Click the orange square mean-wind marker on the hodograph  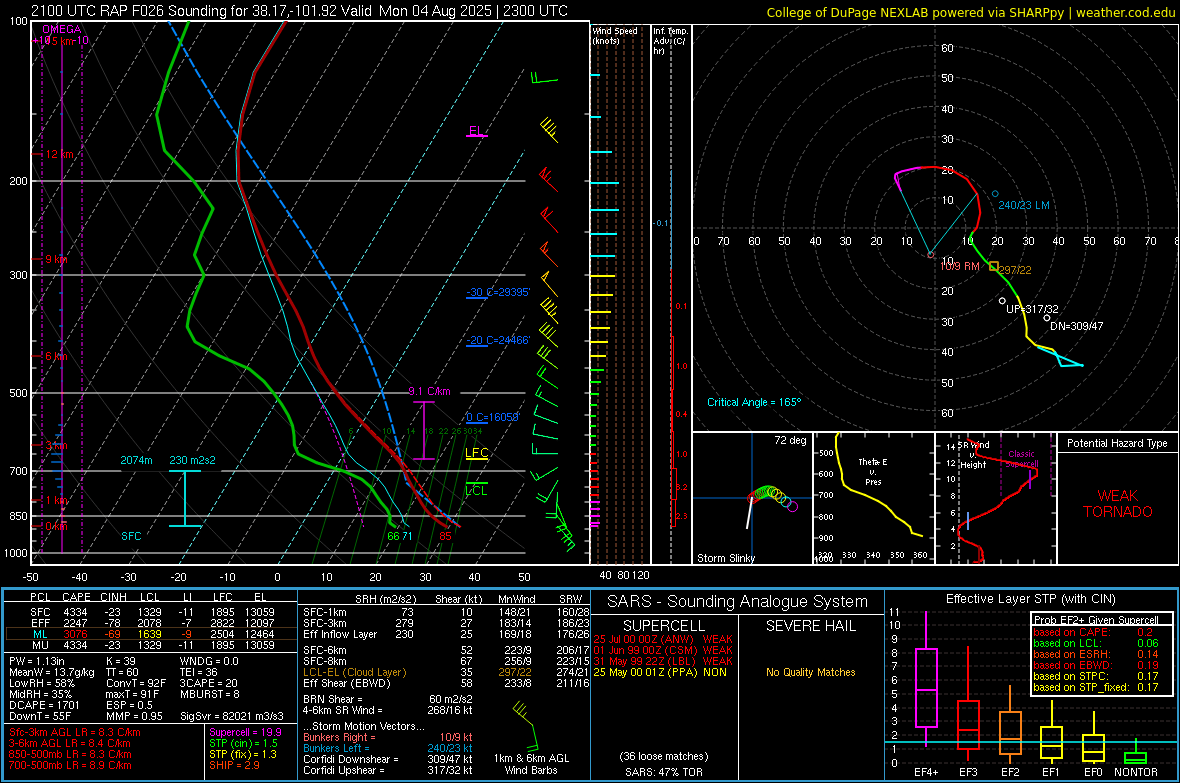tap(993, 267)
